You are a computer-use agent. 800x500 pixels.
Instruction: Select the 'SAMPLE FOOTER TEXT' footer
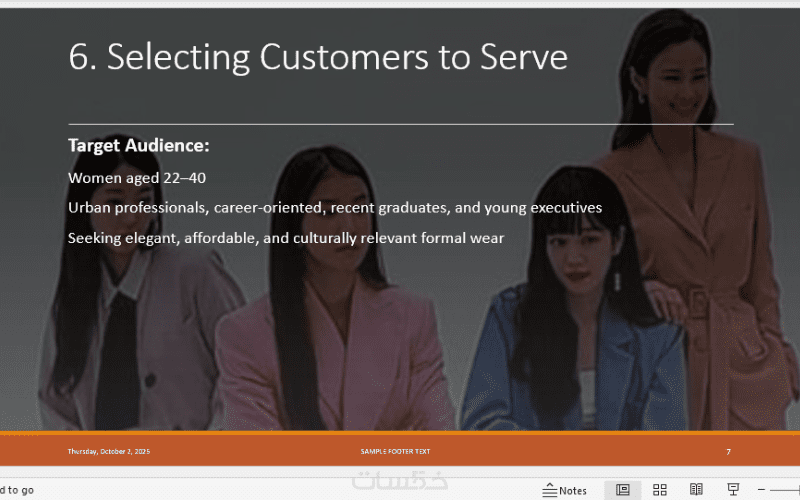point(395,452)
